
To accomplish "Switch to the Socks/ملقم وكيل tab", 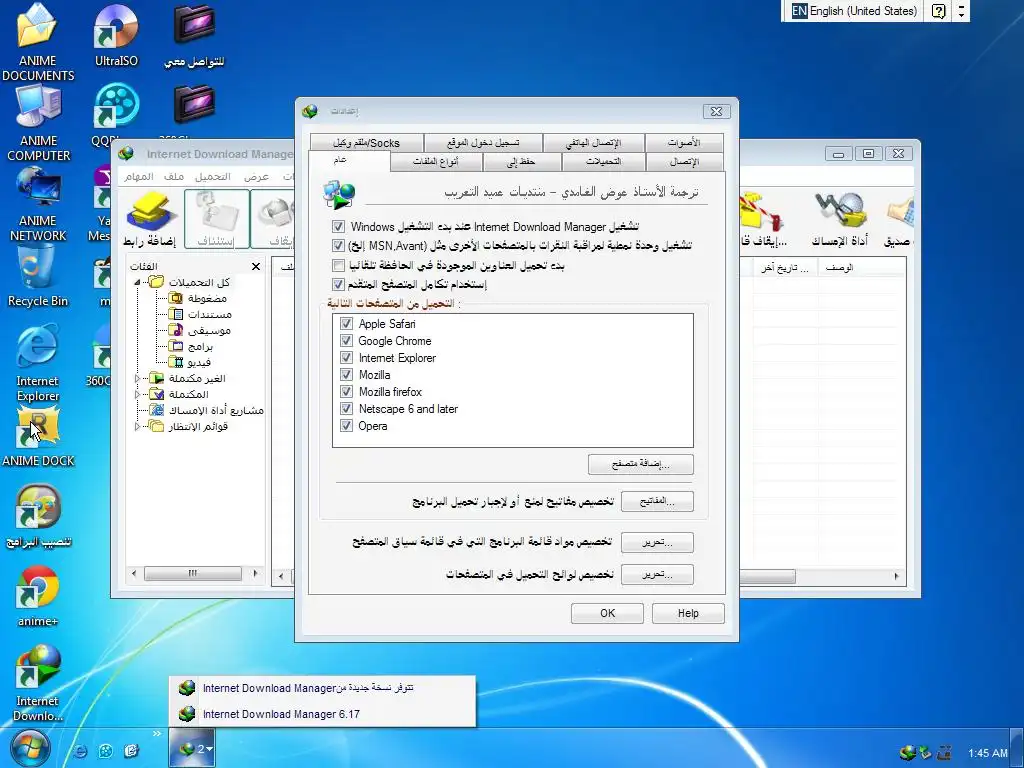I will (x=366, y=143).
